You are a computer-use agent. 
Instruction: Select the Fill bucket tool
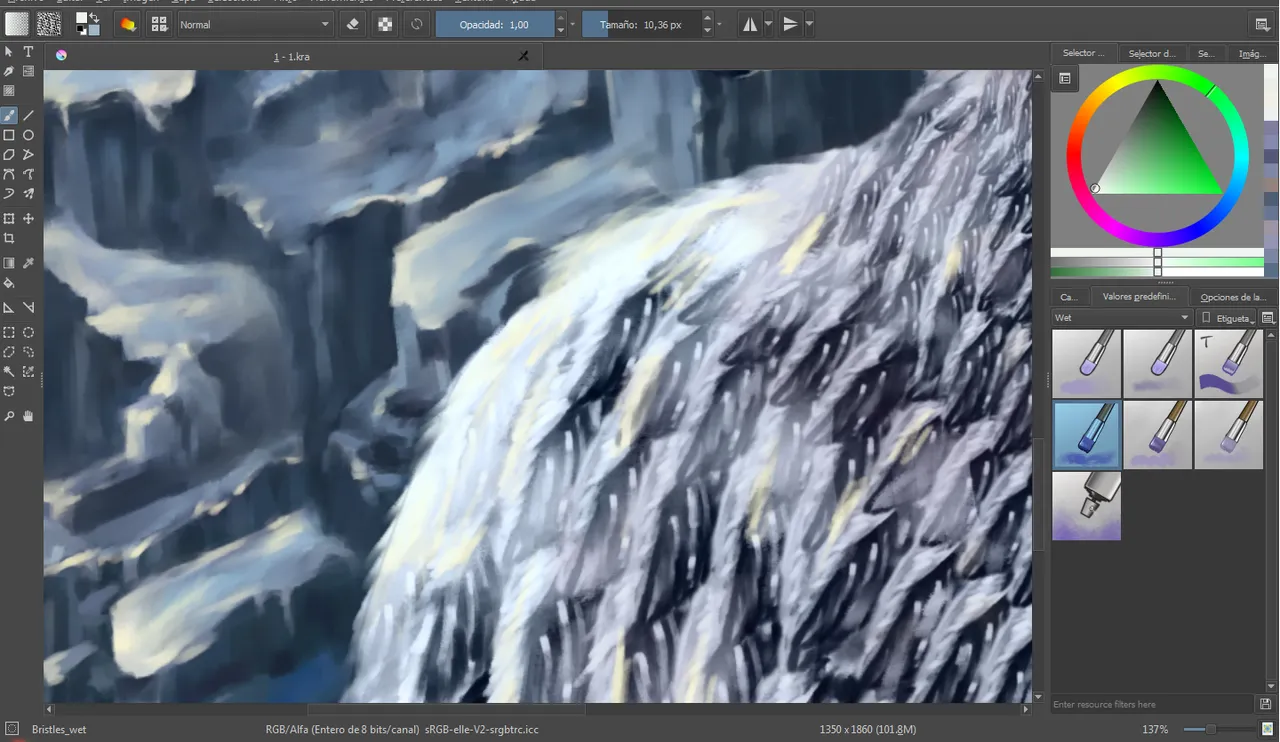coord(9,283)
